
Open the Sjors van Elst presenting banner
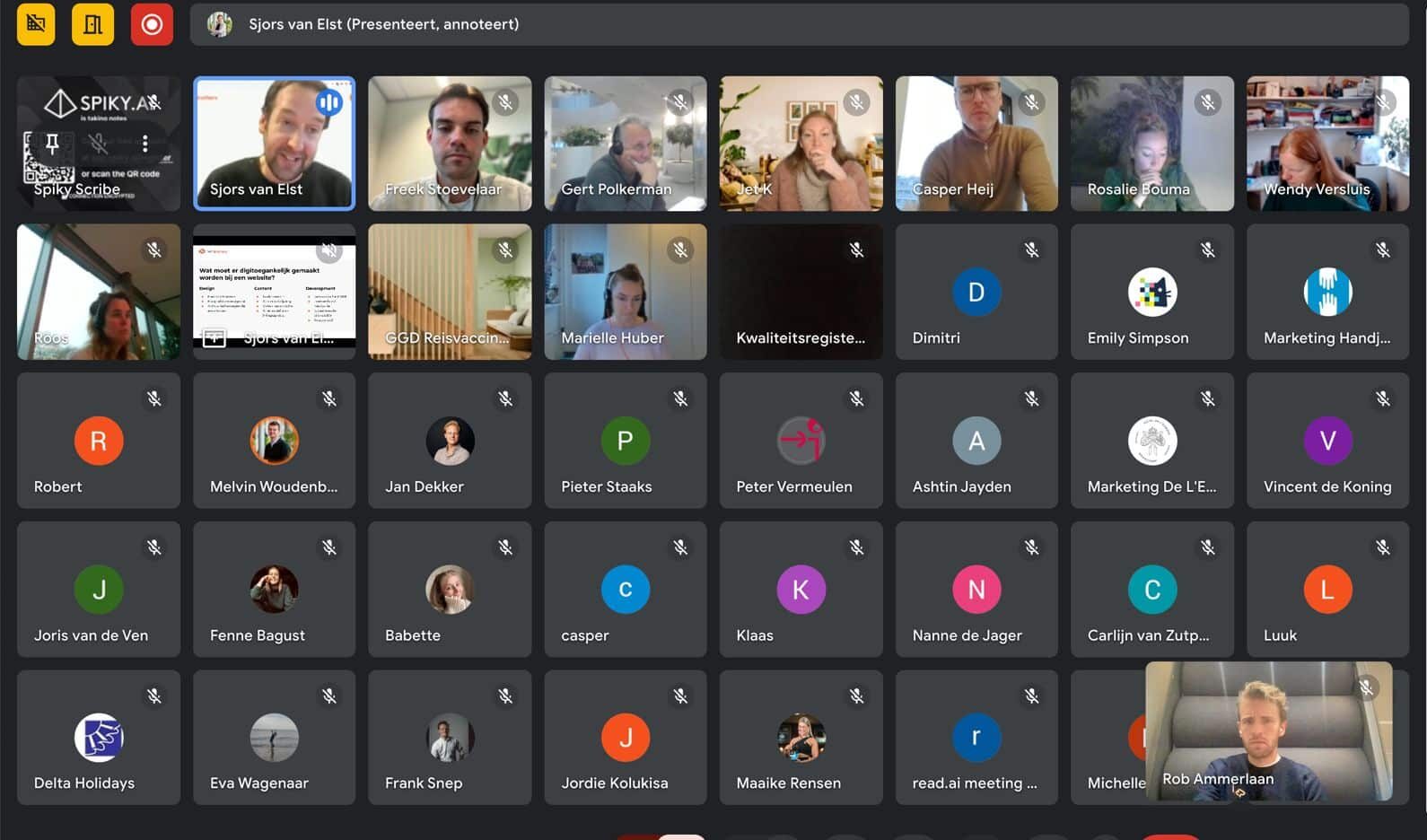point(799,24)
